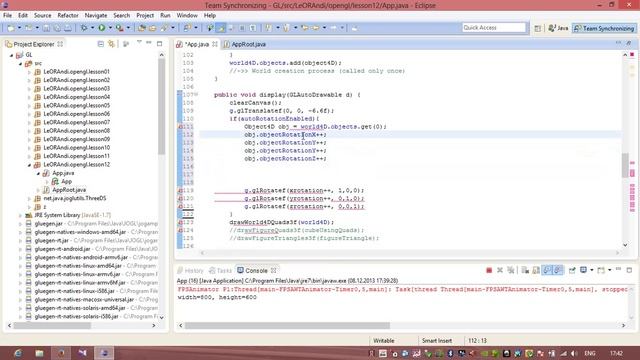Run the program with the green Run icon
The height and width of the screenshot is (360, 640).
pos(102,28)
